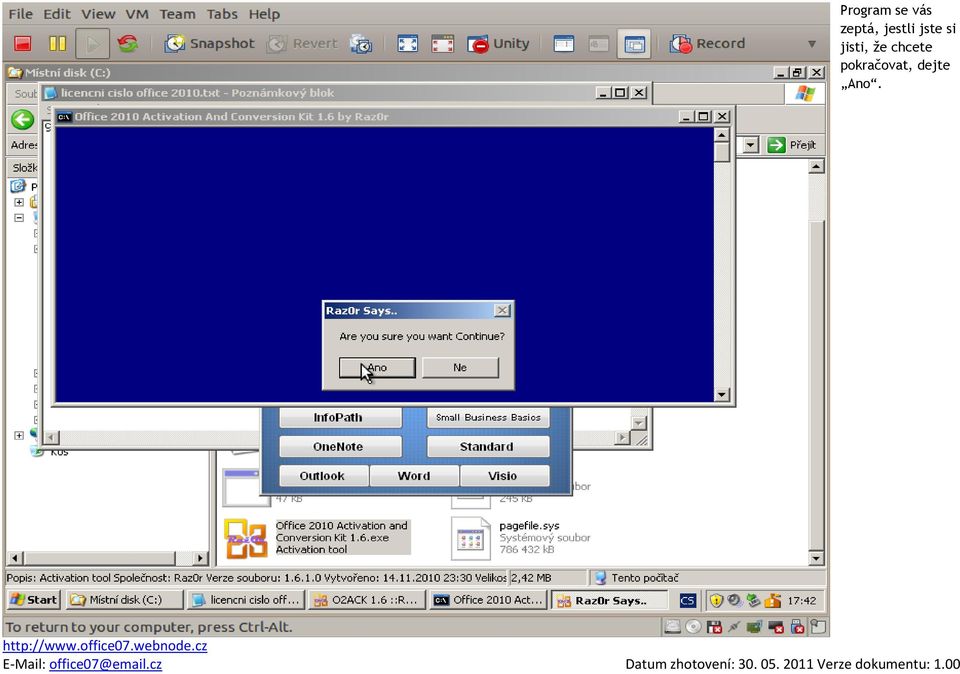960x674 pixels.
Task: Click the Přejít go button in Explorer address bar
Action: (x=792, y=145)
